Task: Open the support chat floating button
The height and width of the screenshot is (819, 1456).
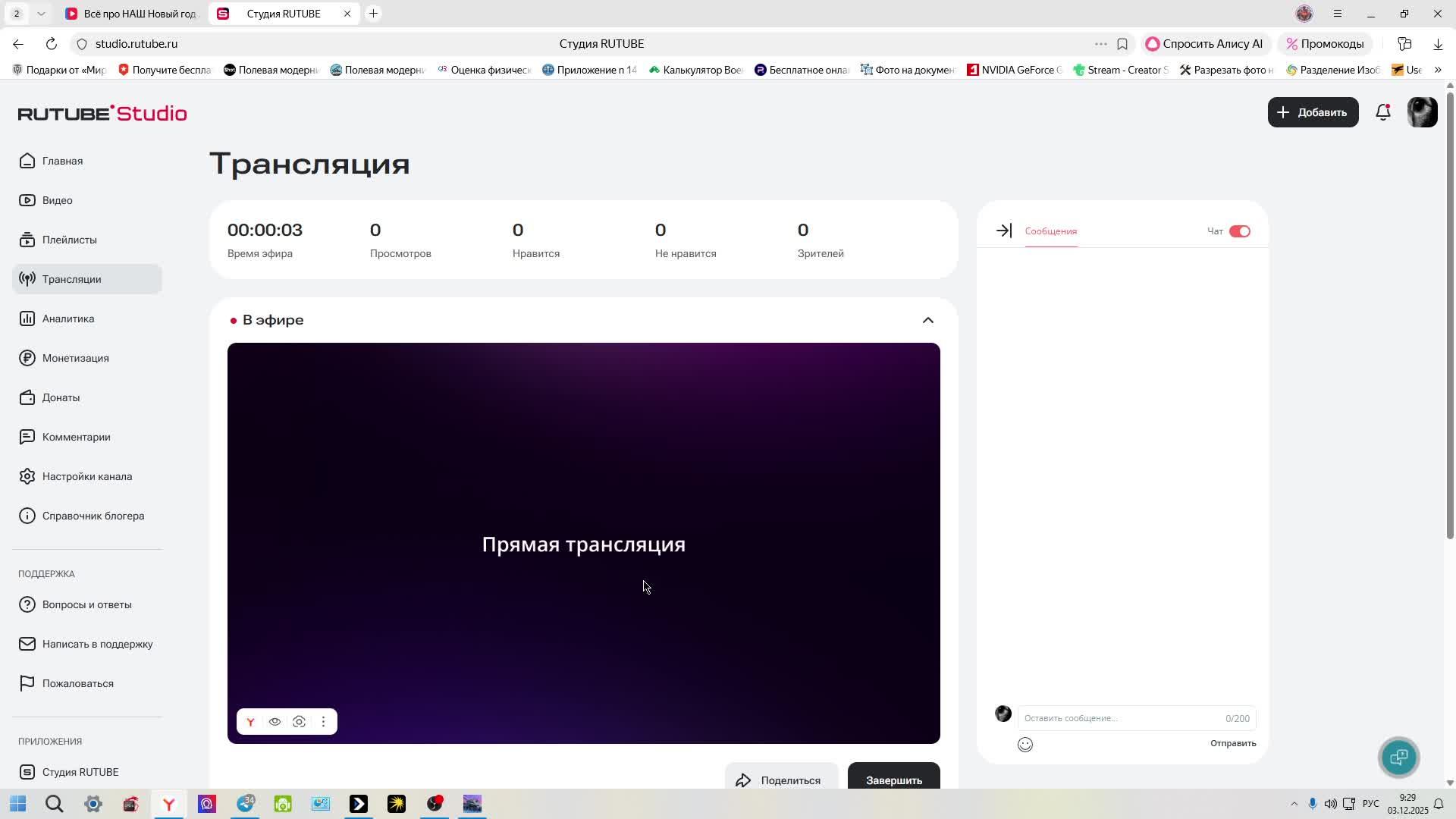Action: [1398, 757]
